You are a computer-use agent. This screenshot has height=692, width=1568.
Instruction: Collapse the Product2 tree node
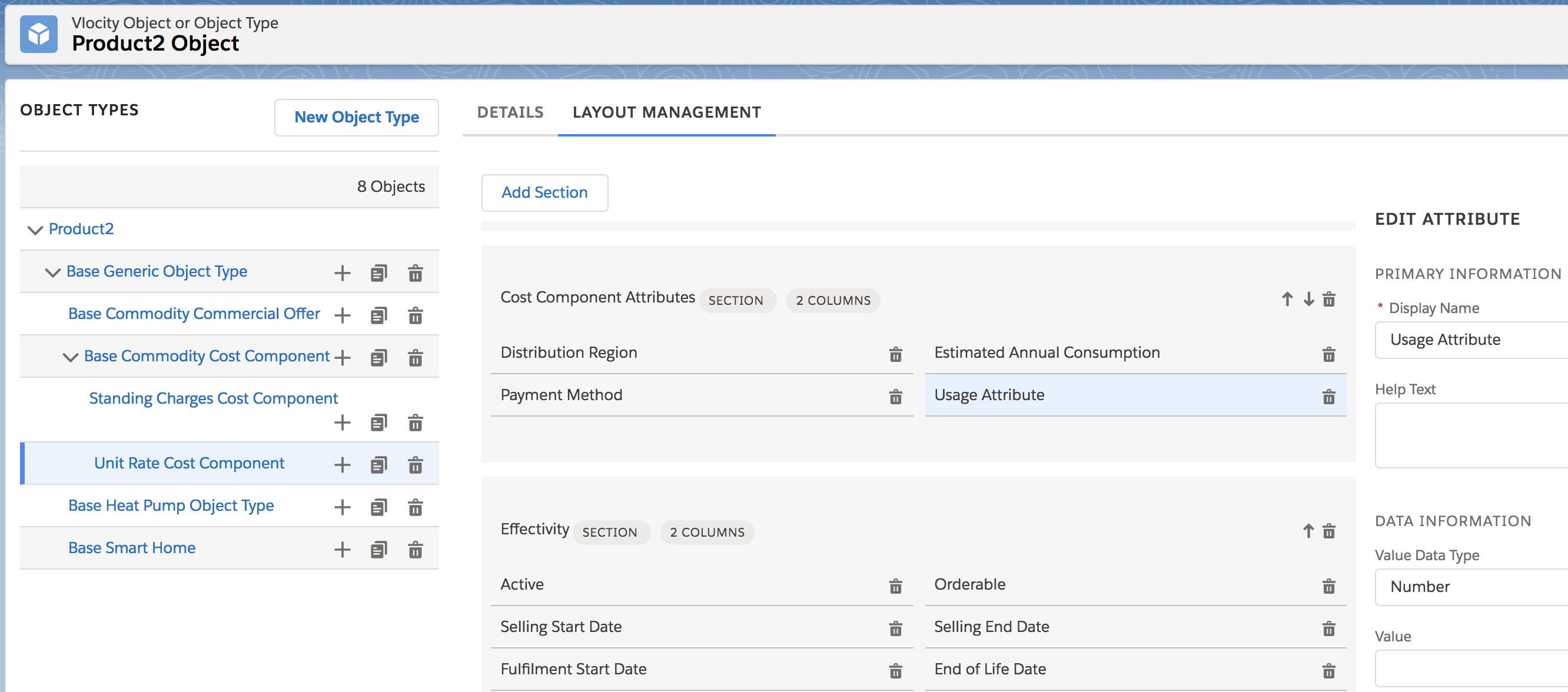pos(35,229)
